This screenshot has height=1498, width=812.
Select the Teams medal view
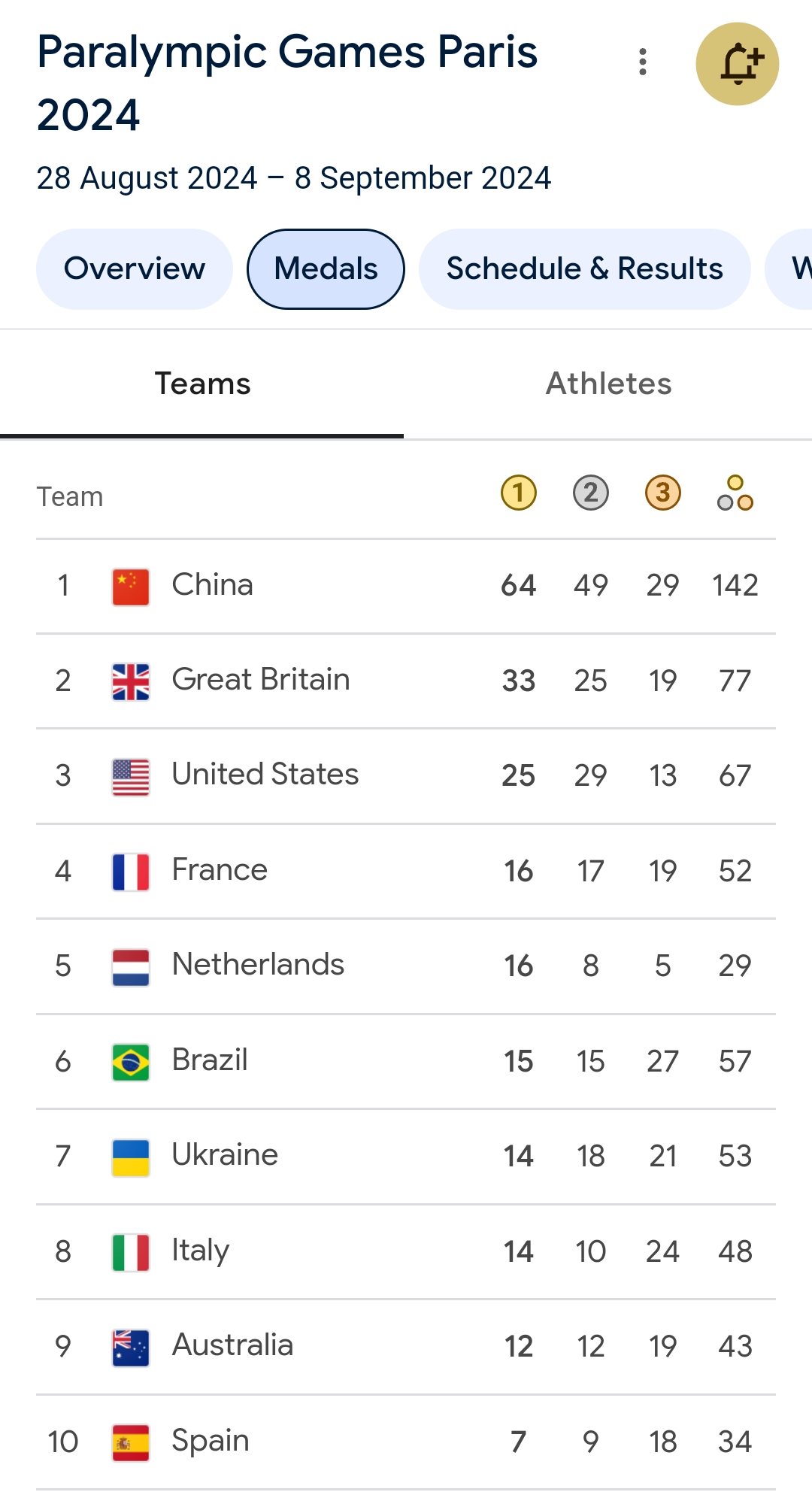[202, 384]
